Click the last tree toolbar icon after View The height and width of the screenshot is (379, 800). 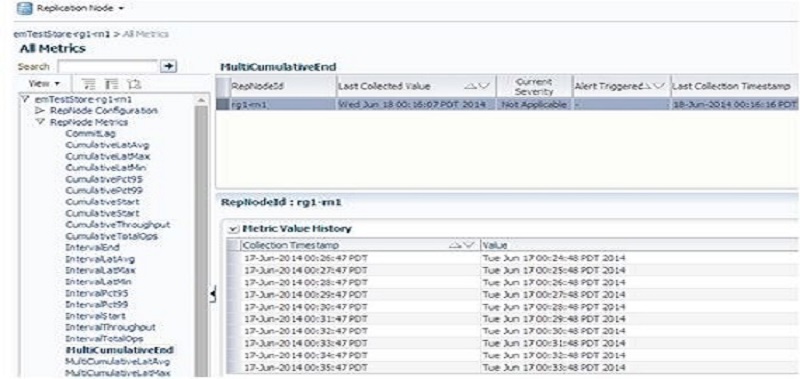click(x=134, y=84)
